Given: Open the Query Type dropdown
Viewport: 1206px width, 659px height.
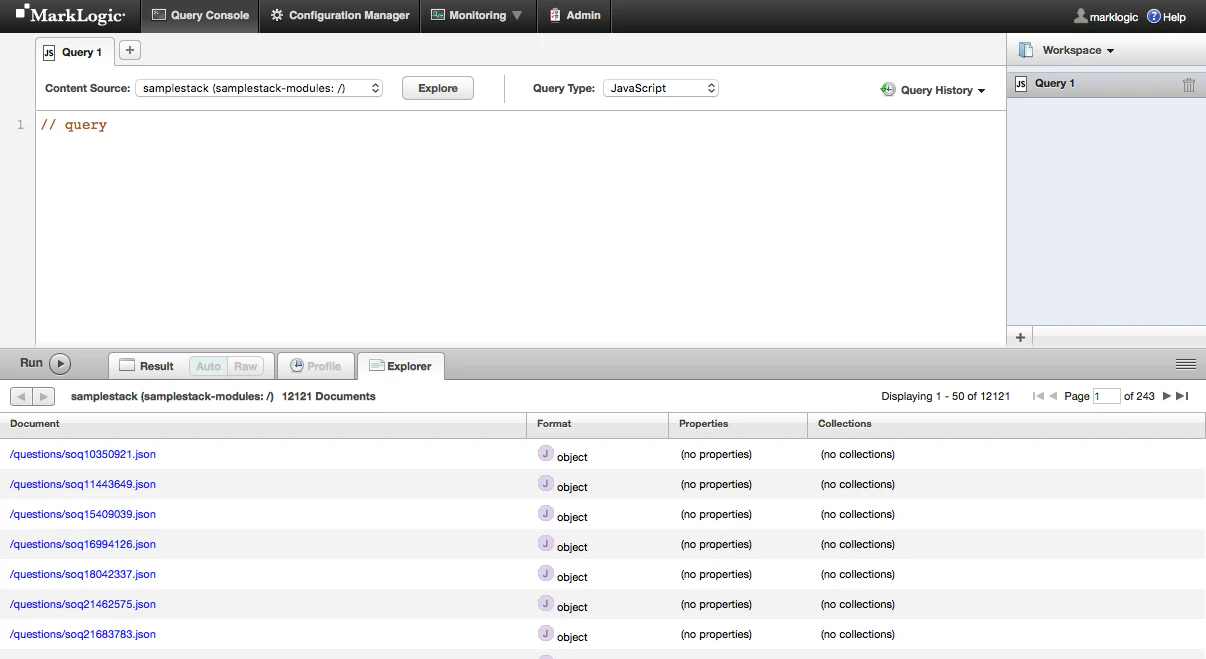Looking at the screenshot, I should (661, 88).
